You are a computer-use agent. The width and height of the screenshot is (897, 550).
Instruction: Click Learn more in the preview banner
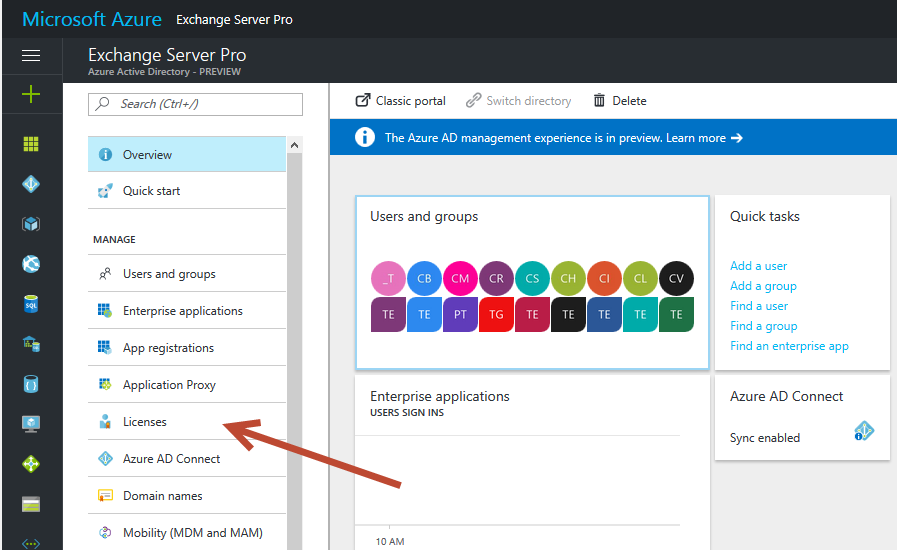tap(704, 138)
